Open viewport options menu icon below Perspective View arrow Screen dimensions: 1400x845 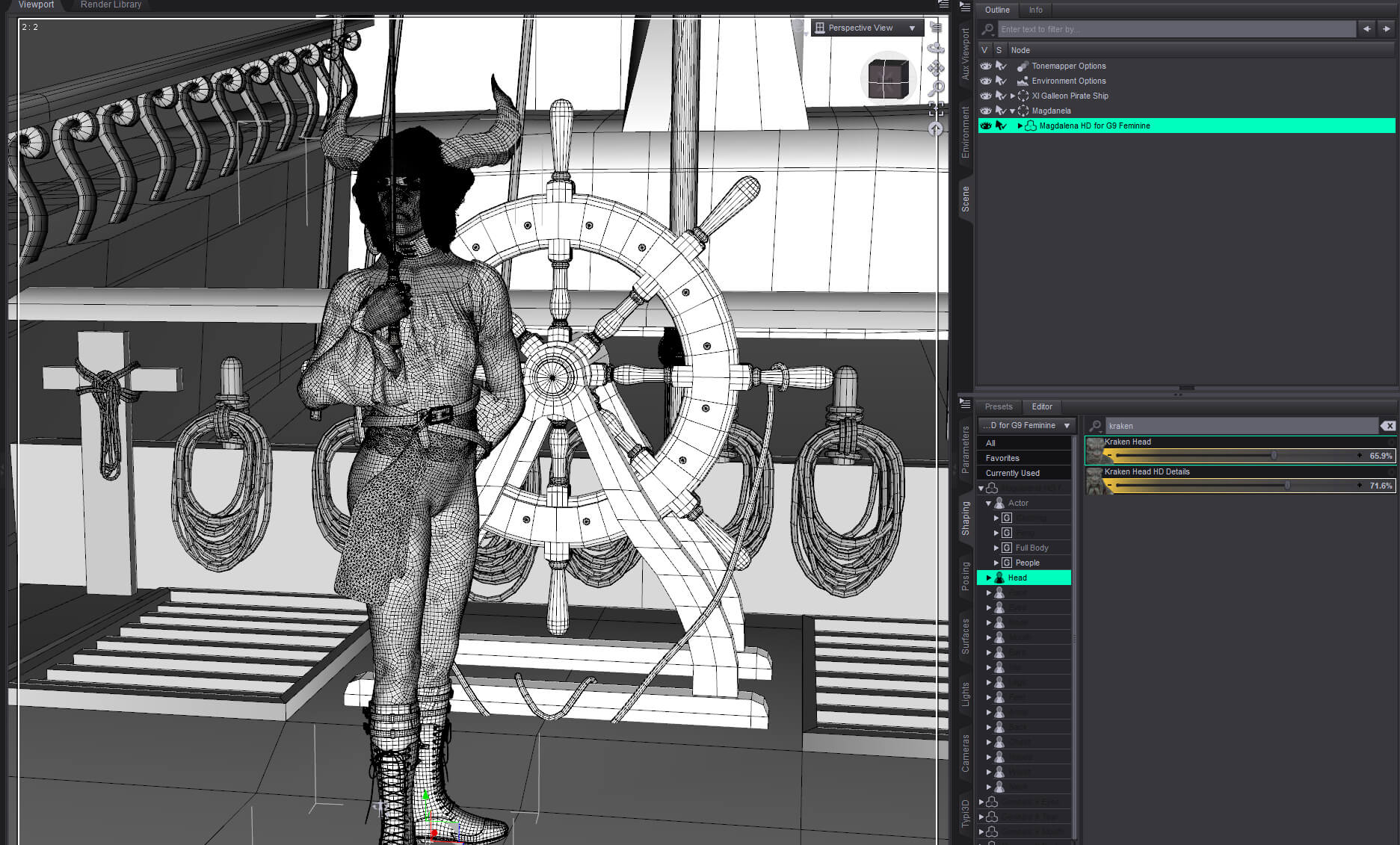(936, 28)
